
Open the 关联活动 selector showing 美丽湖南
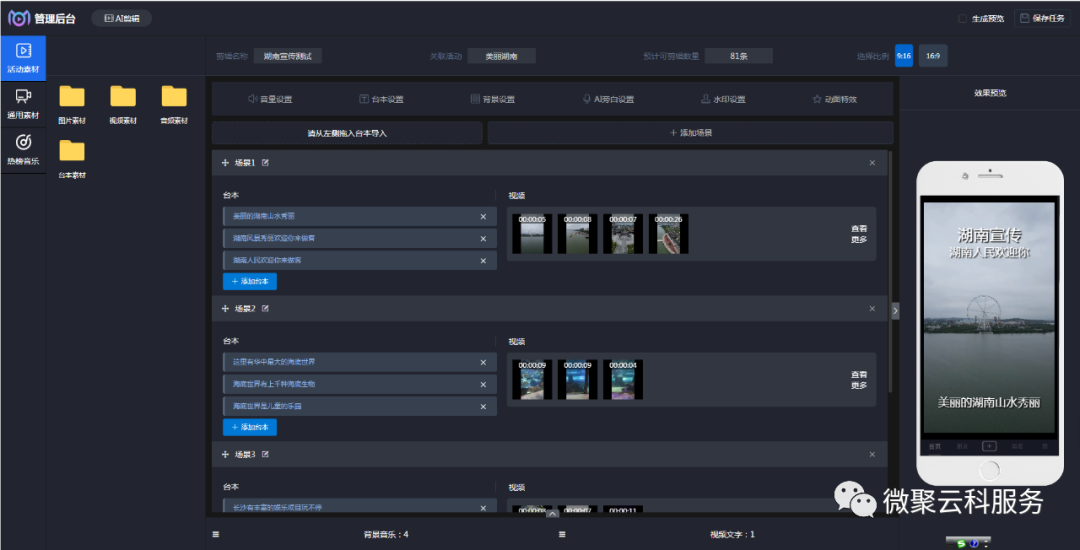point(501,56)
